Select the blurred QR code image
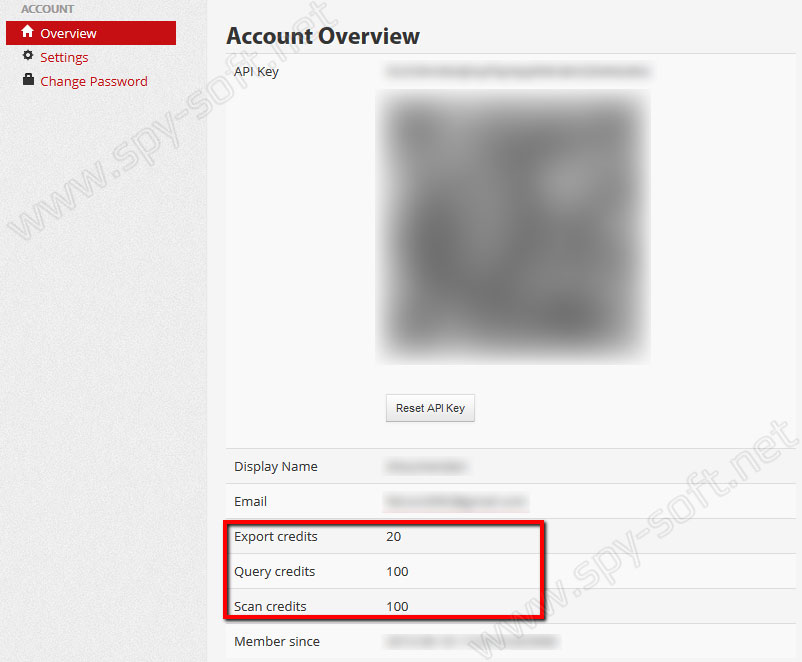Screen dimensions: 802x662 click(513, 227)
